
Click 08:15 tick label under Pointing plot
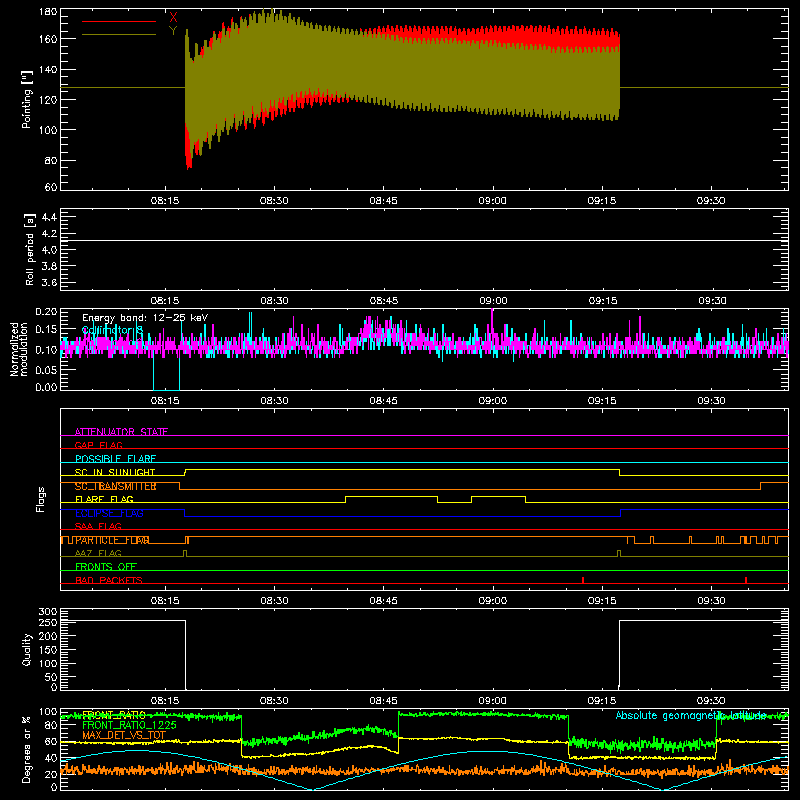[x=165, y=201]
